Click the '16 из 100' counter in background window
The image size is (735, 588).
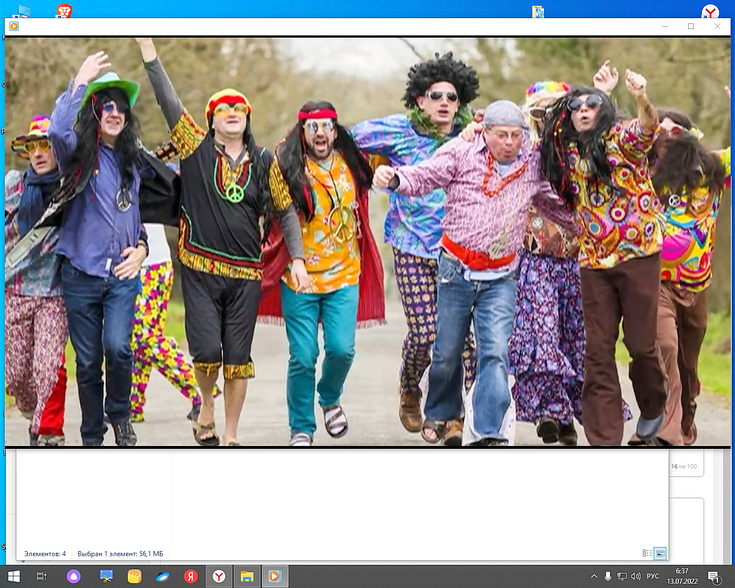(683, 467)
